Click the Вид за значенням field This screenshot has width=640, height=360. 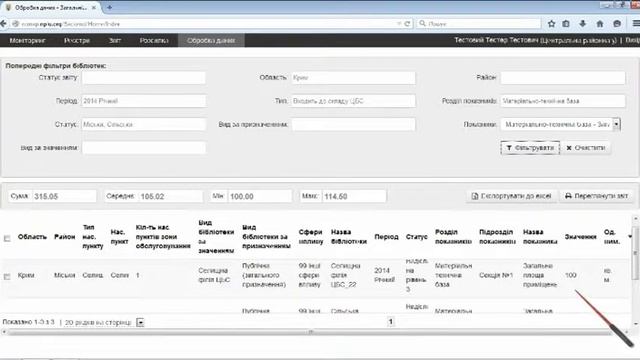[144, 148]
